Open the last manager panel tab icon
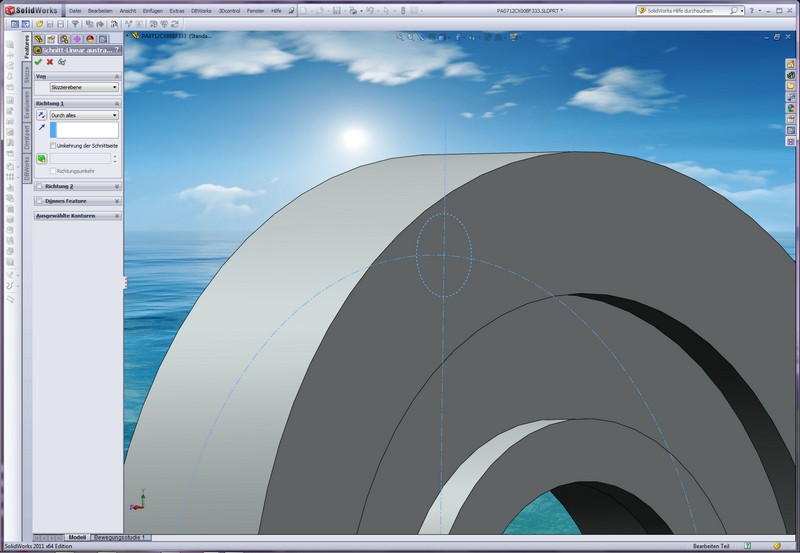 103,39
